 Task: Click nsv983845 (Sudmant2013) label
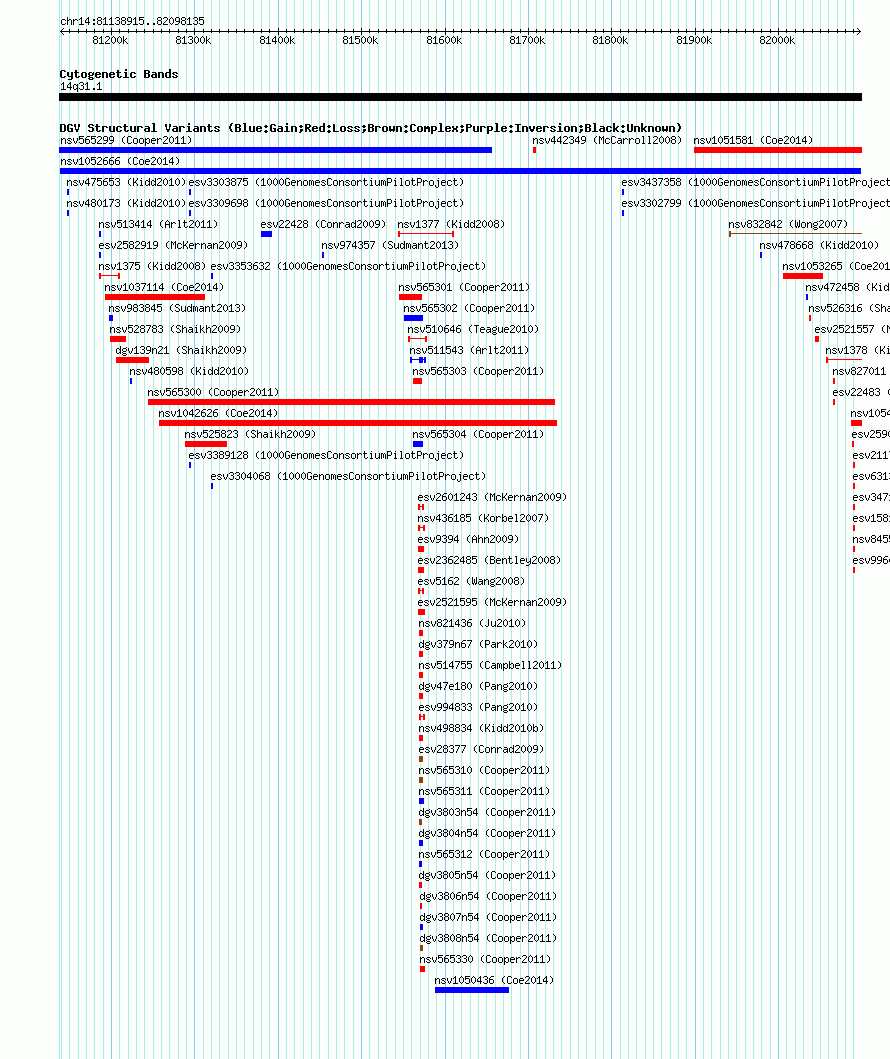(178, 308)
